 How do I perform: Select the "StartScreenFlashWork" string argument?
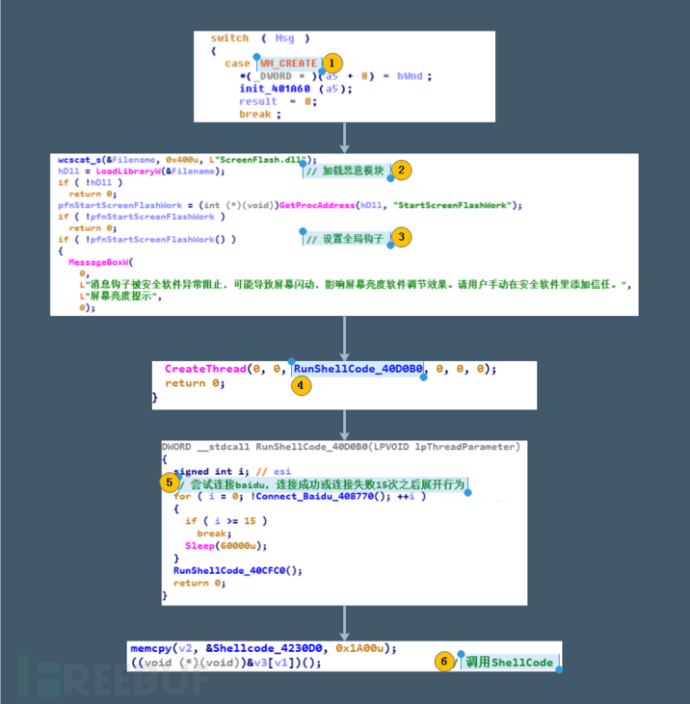point(453,205)
